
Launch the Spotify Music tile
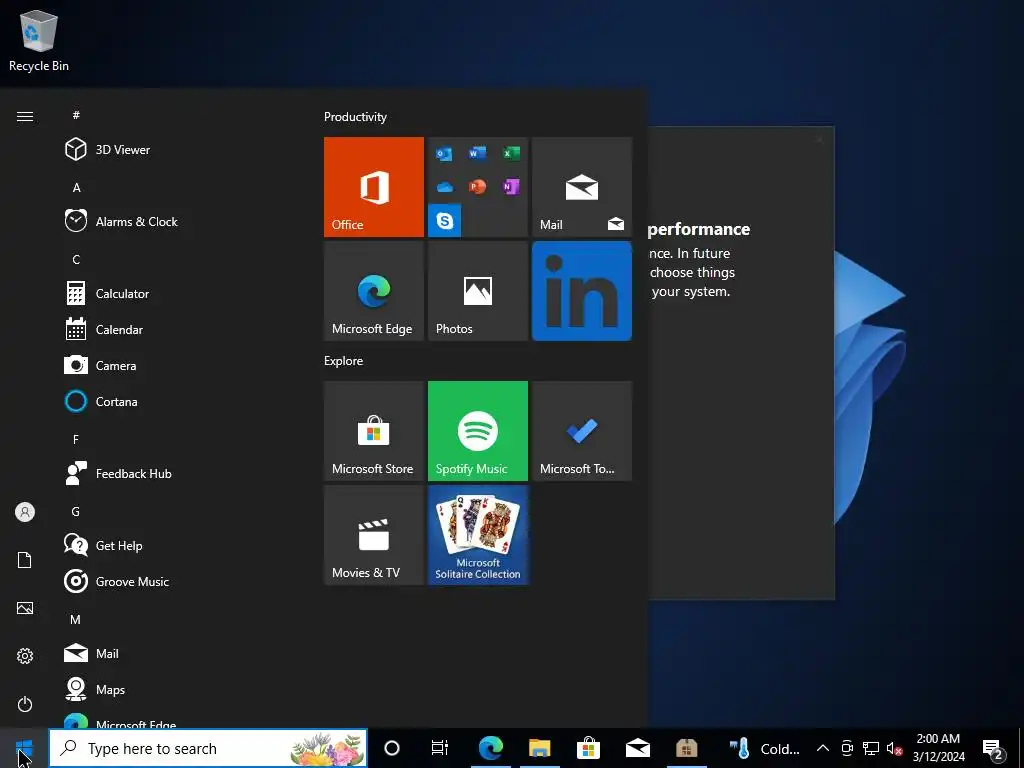pos(477,431)
